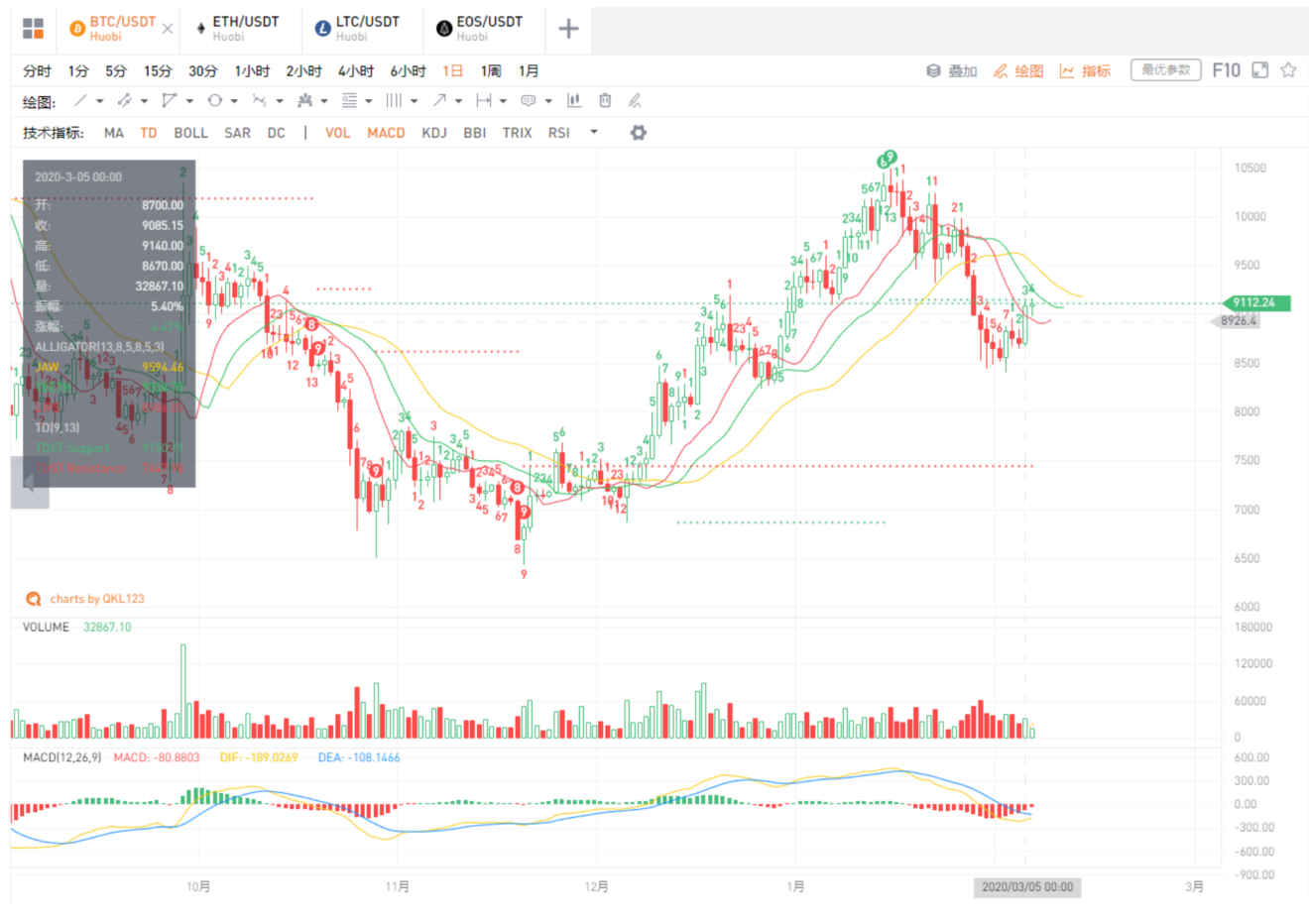Select the range measure tool

(x=484, y=100)
